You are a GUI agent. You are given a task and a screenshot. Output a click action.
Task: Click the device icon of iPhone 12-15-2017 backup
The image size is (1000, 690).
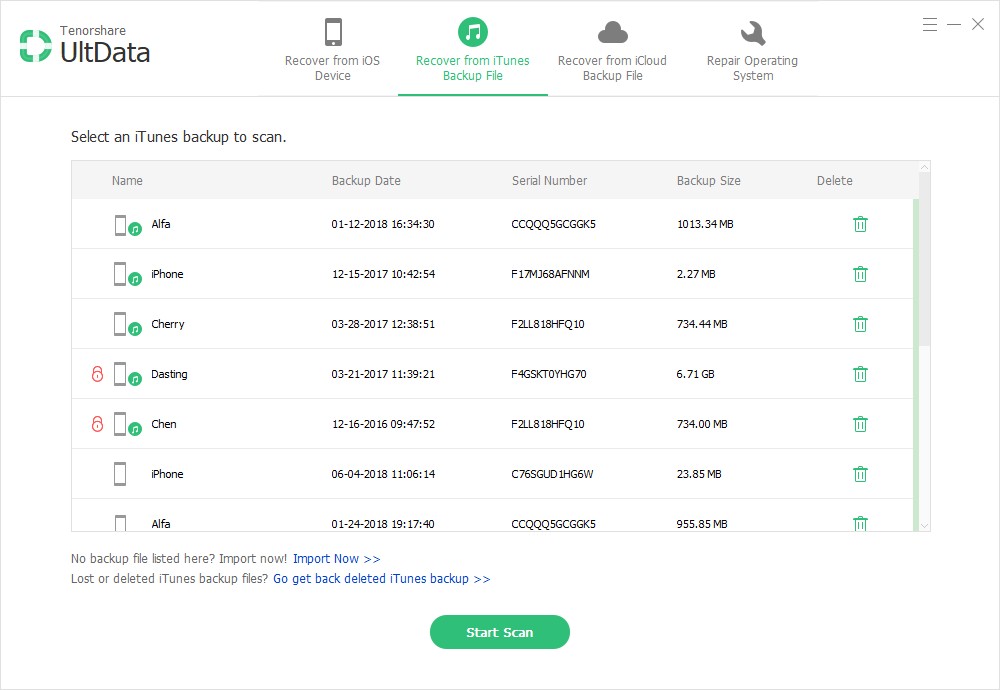[127, 275]
